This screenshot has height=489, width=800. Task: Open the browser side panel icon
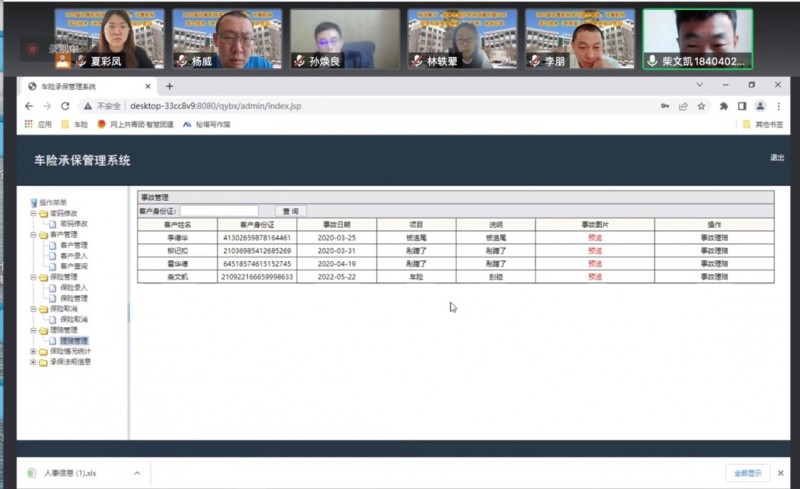click(x=741, y=106)
